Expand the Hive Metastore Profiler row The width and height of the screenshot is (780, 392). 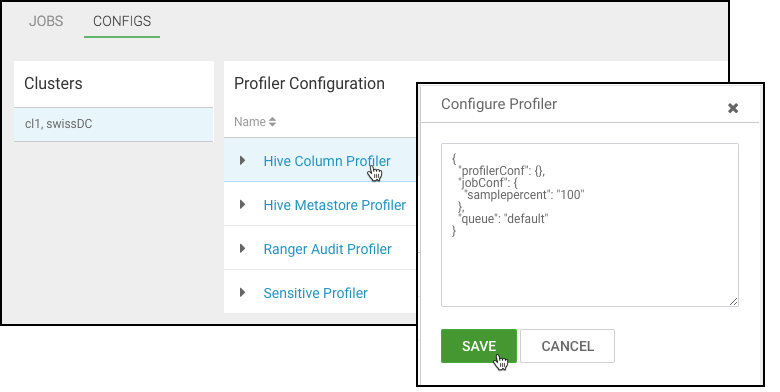(242, 204)
